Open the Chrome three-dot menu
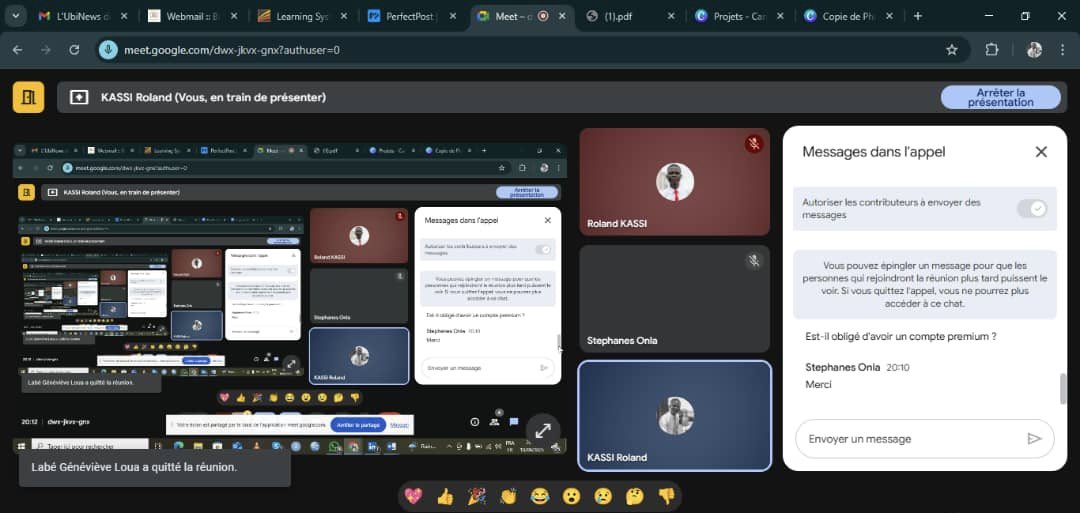This screenshot has width=1080, height=513. coord(1065,50)
